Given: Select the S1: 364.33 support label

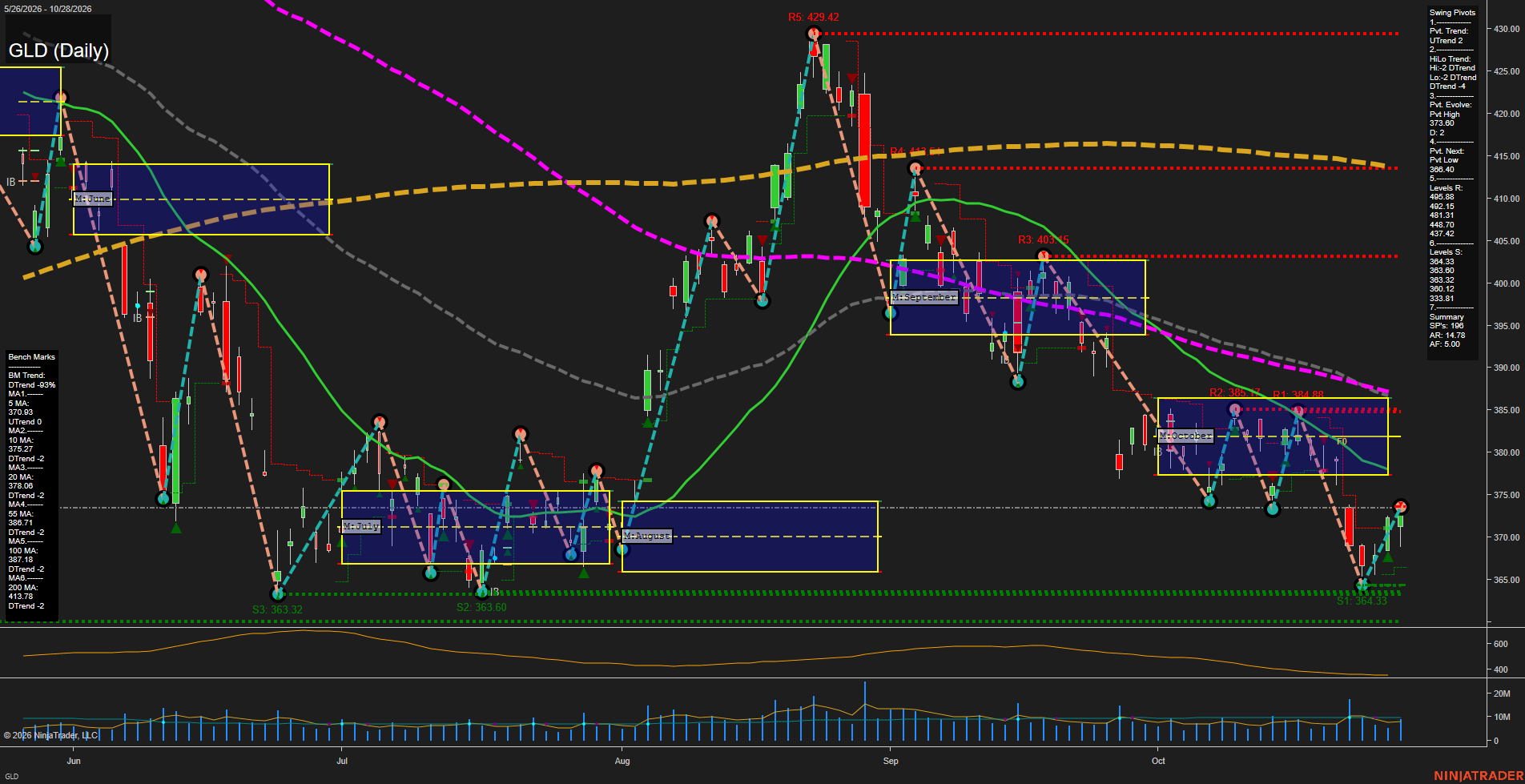Looking at the screenshot, I should [1362, 601].
